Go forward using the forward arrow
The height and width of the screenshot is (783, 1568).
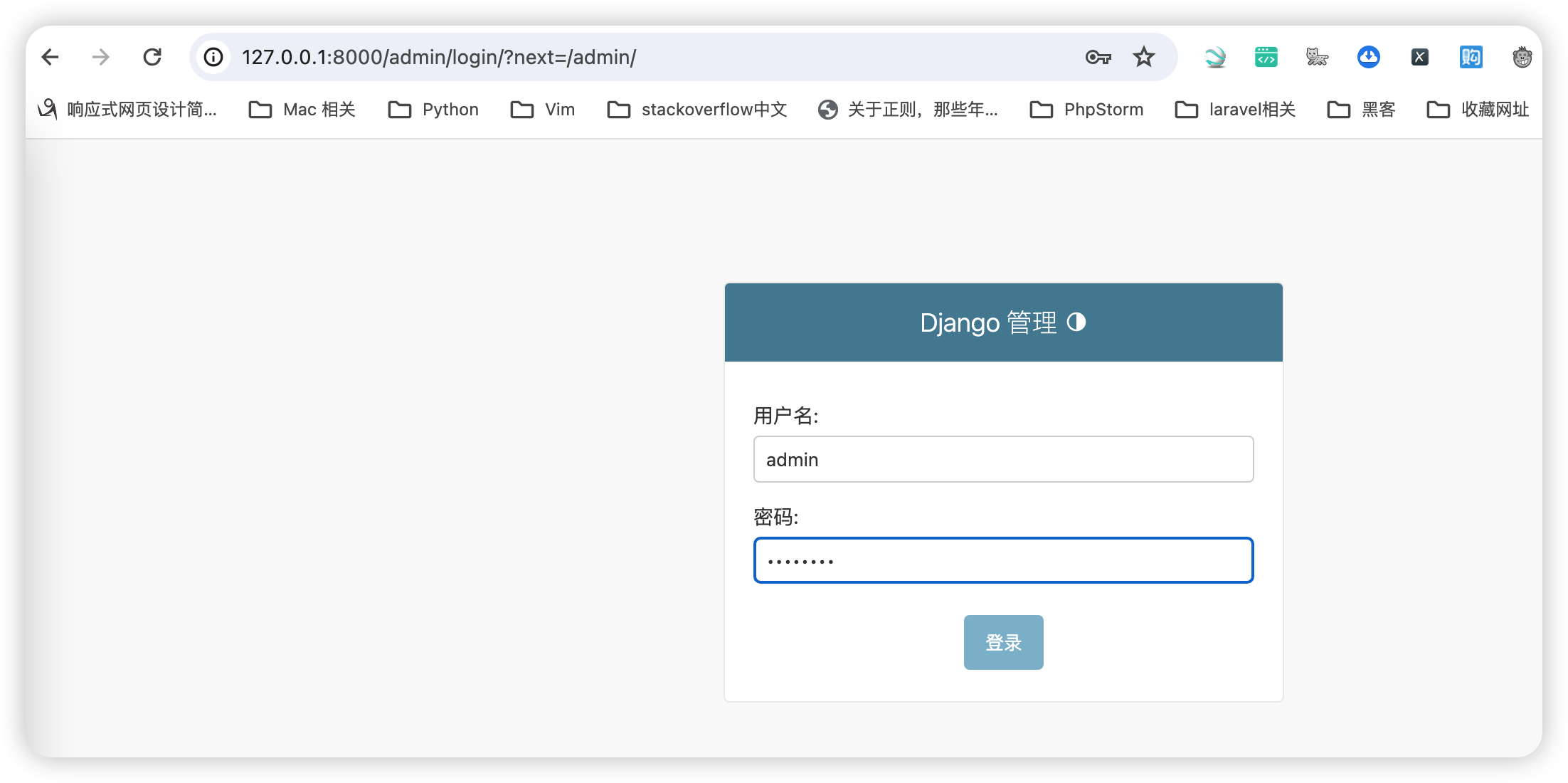[x=101, y=57]
